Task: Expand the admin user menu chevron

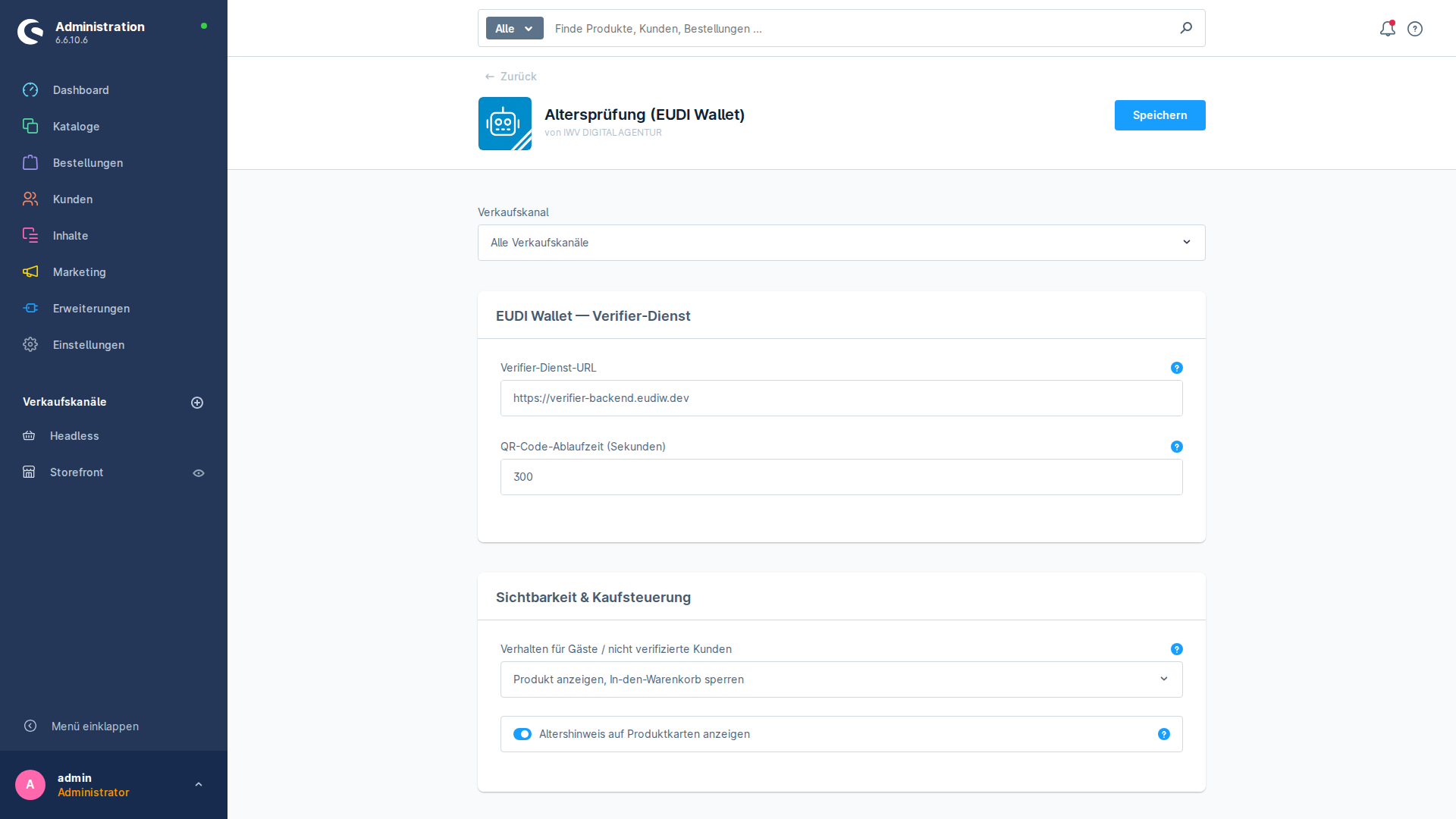Action: coord(199,785)
